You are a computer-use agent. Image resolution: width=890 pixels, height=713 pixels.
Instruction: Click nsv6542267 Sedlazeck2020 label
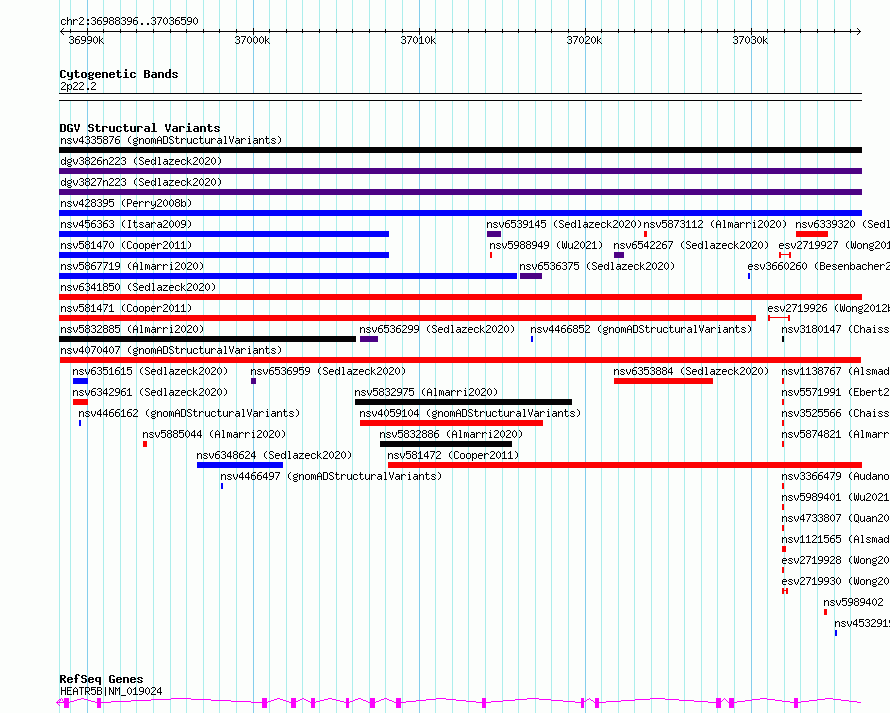pos(691,245)
